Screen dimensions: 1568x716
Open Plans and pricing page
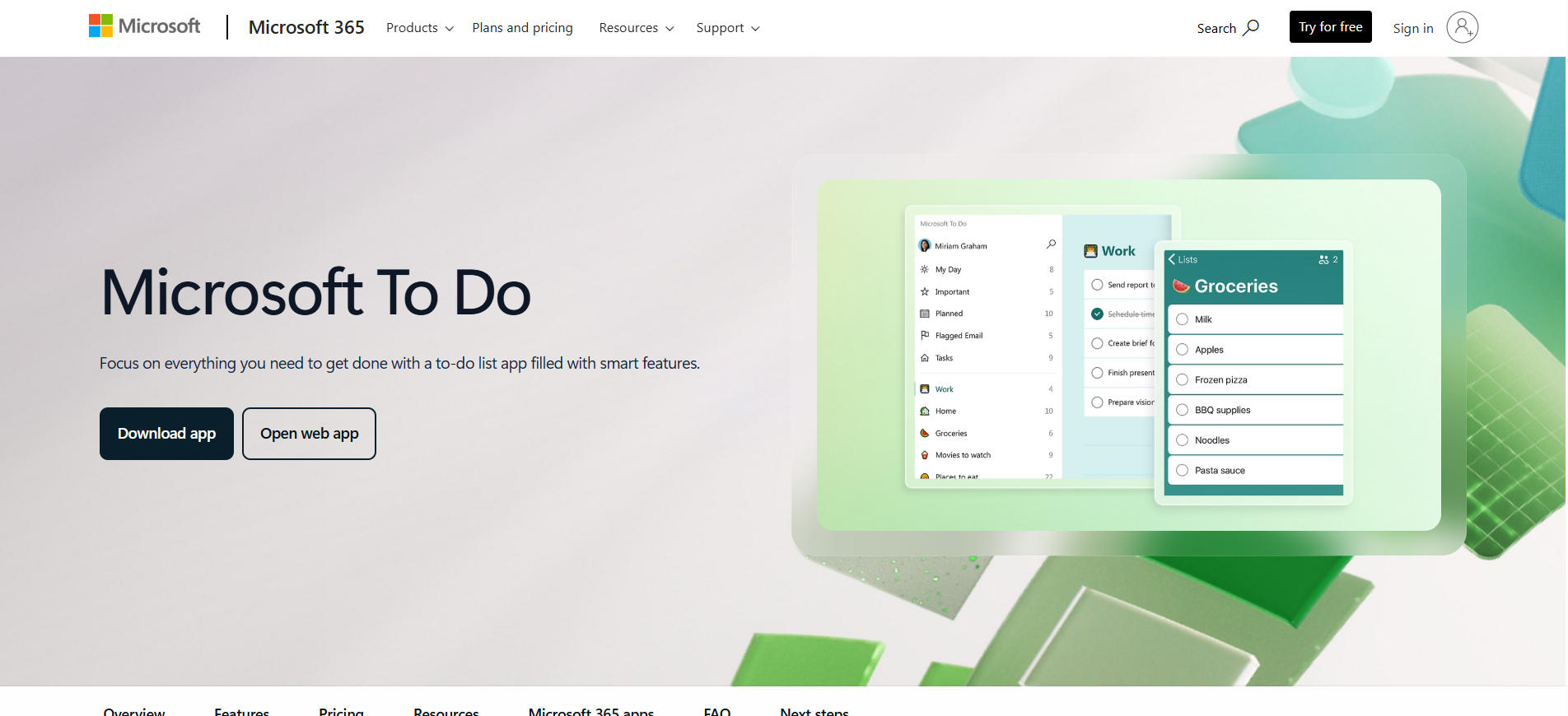pyautogui.click(x=522, y=28)
